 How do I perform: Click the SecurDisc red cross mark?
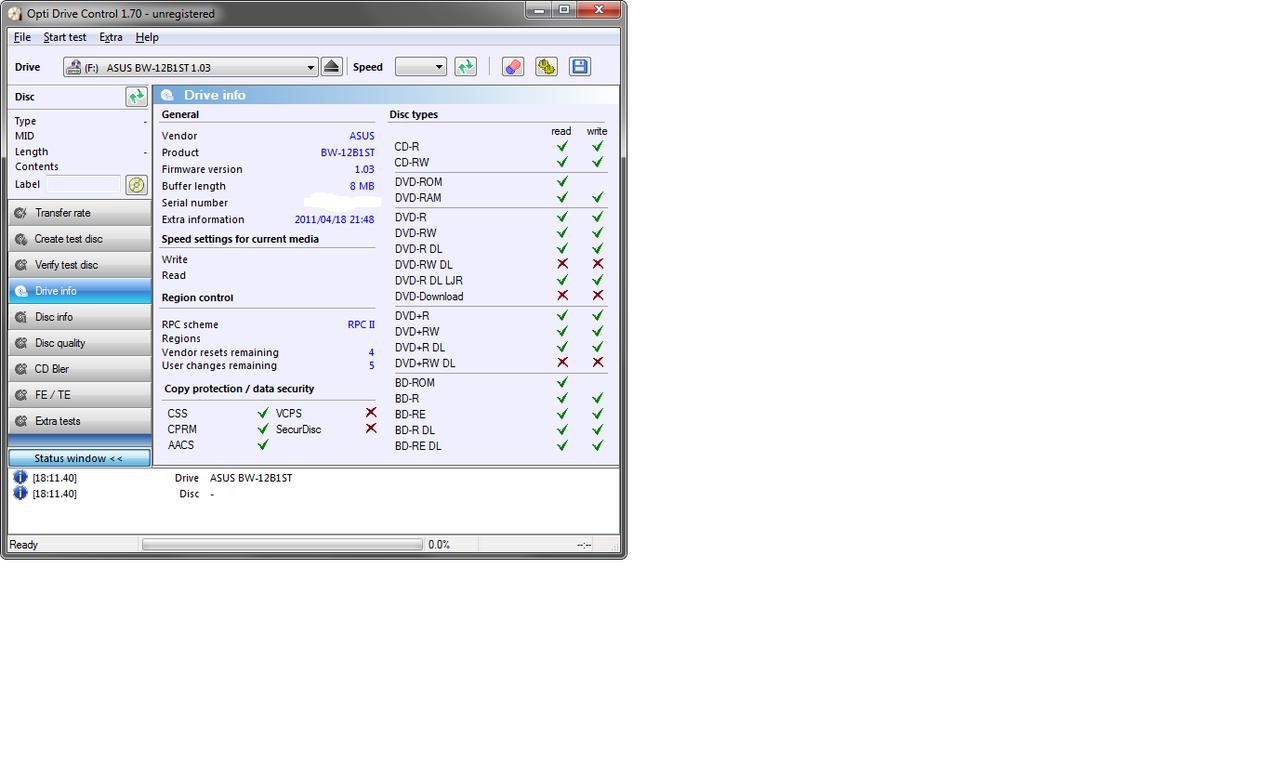371,429
